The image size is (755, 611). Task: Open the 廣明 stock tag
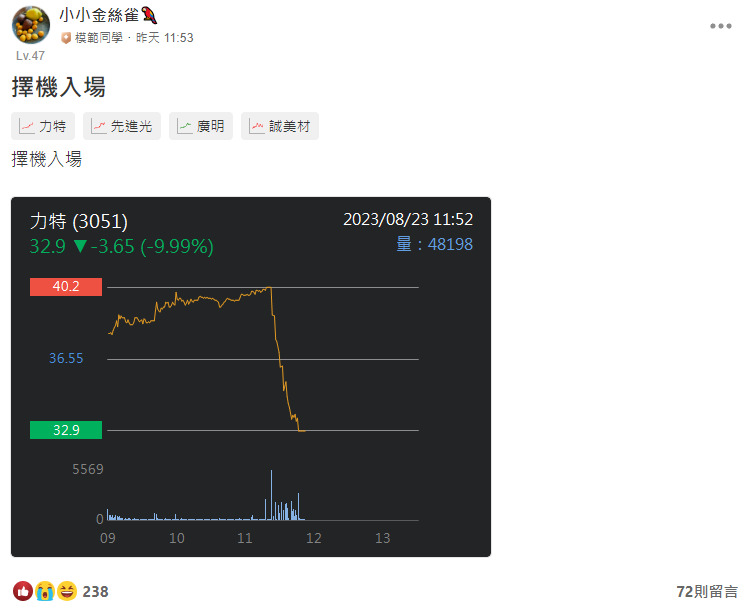point(201,126)
